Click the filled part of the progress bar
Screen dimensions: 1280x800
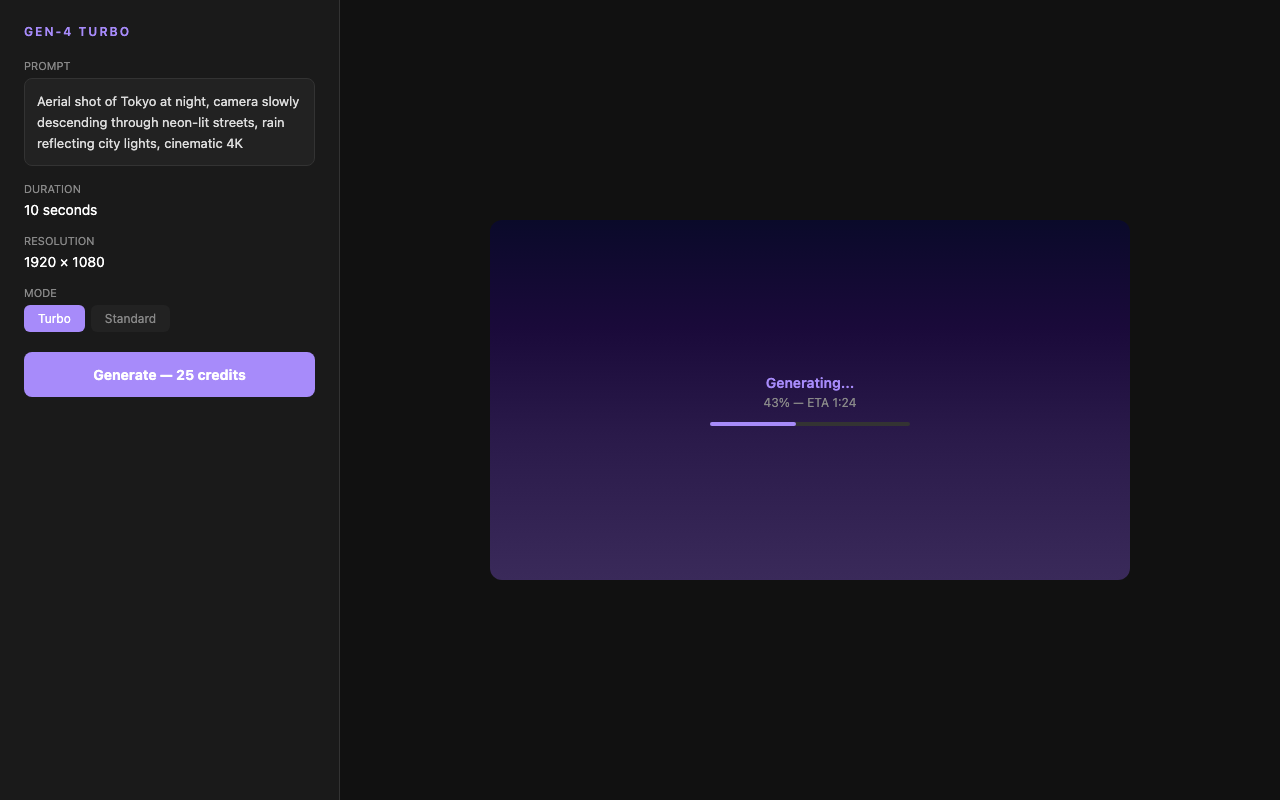tap(752, 424)
